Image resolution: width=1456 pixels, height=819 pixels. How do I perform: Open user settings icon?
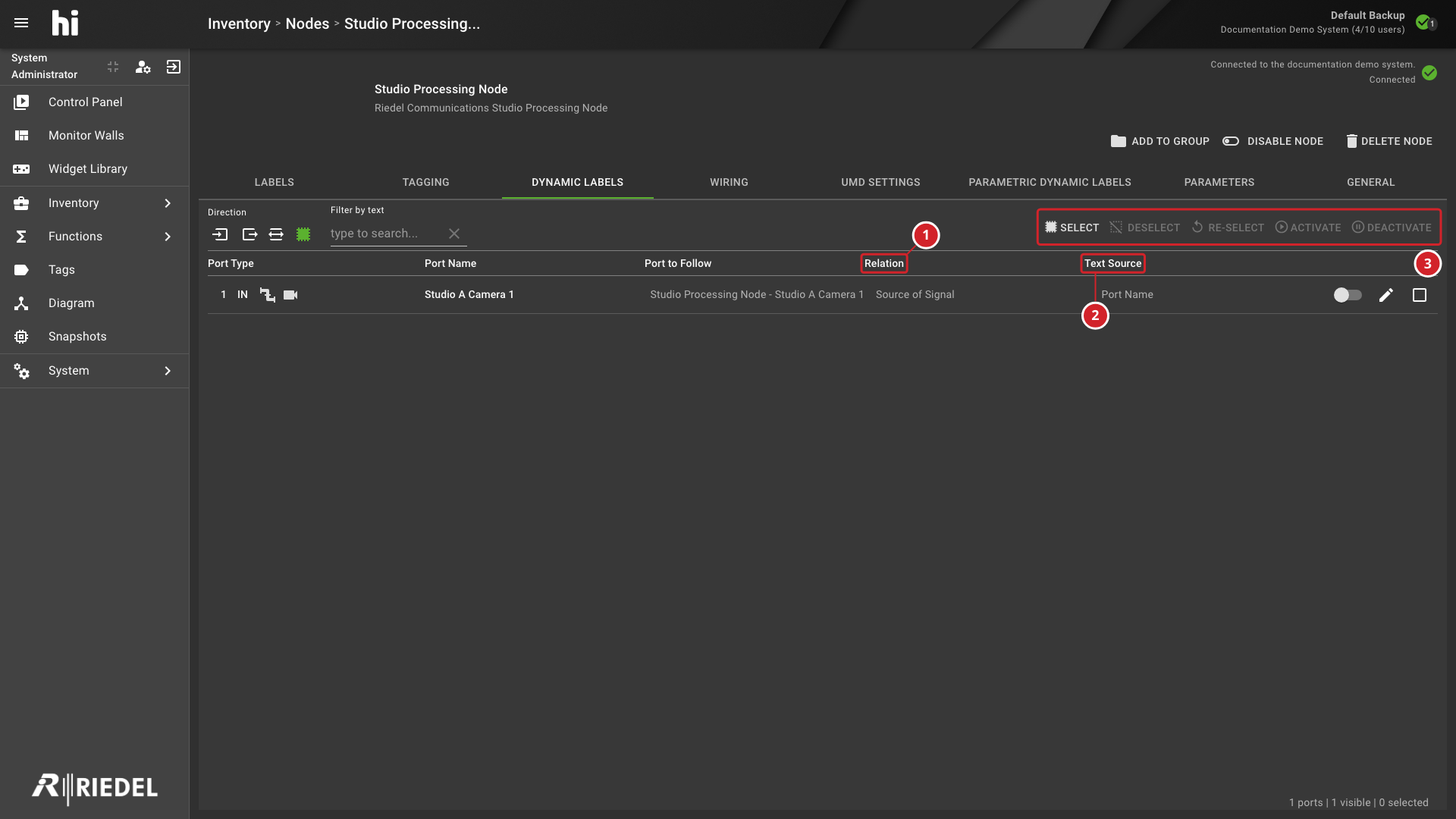click(x=143, y=67)
